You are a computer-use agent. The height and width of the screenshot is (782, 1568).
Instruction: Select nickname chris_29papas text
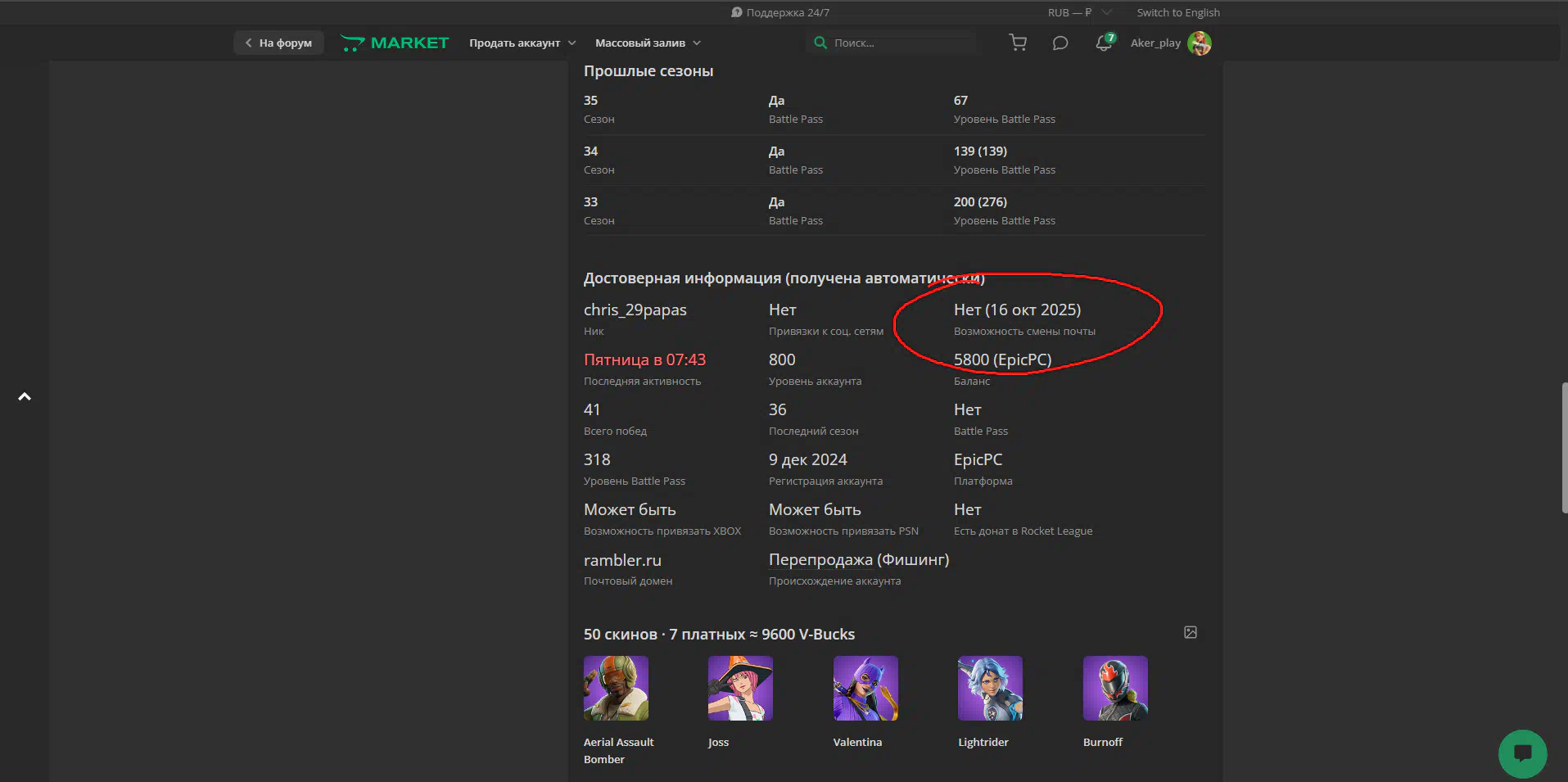point(635,310)
